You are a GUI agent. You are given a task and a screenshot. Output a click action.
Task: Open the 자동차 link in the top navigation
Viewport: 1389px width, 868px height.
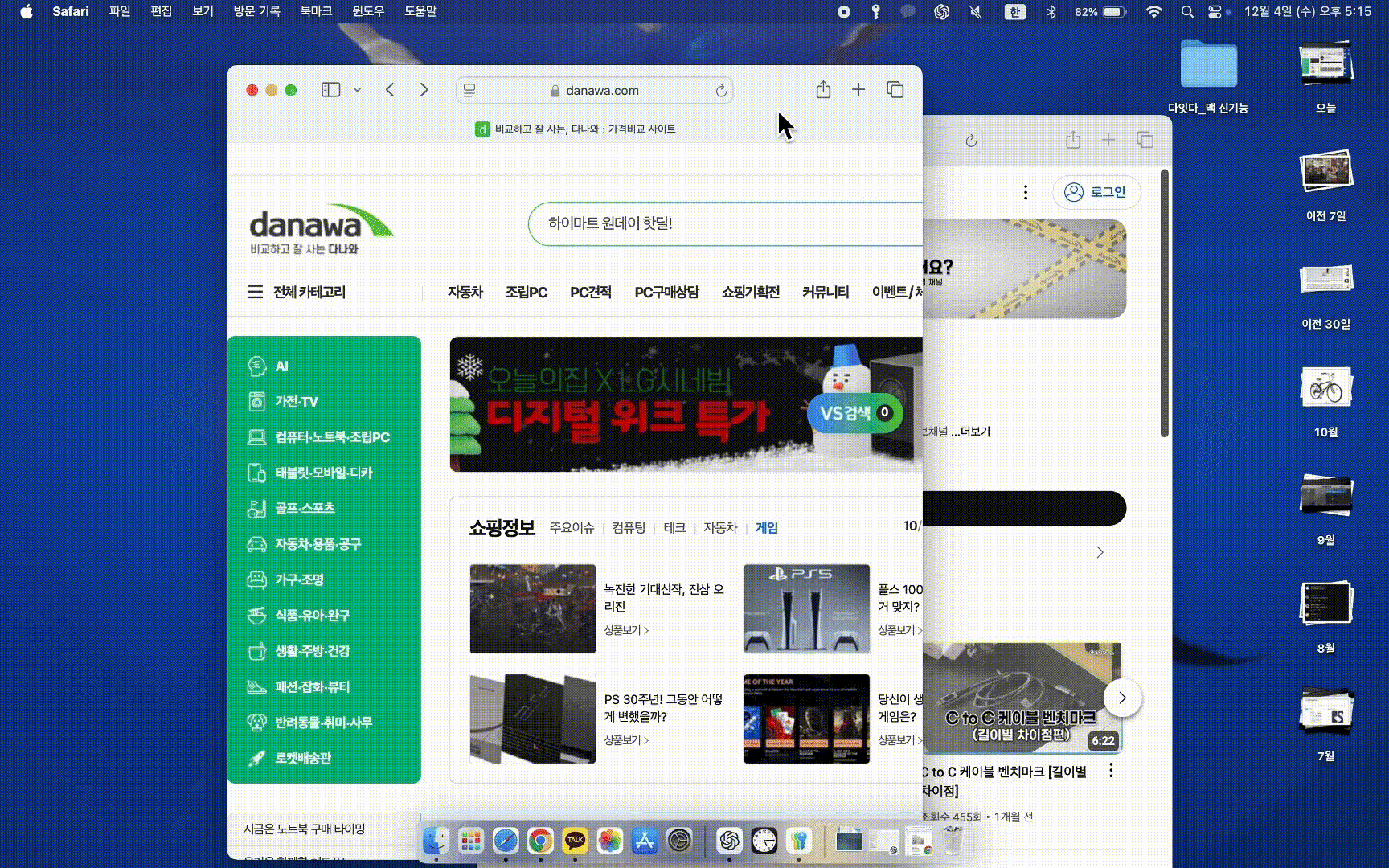[x=465, y=292]
